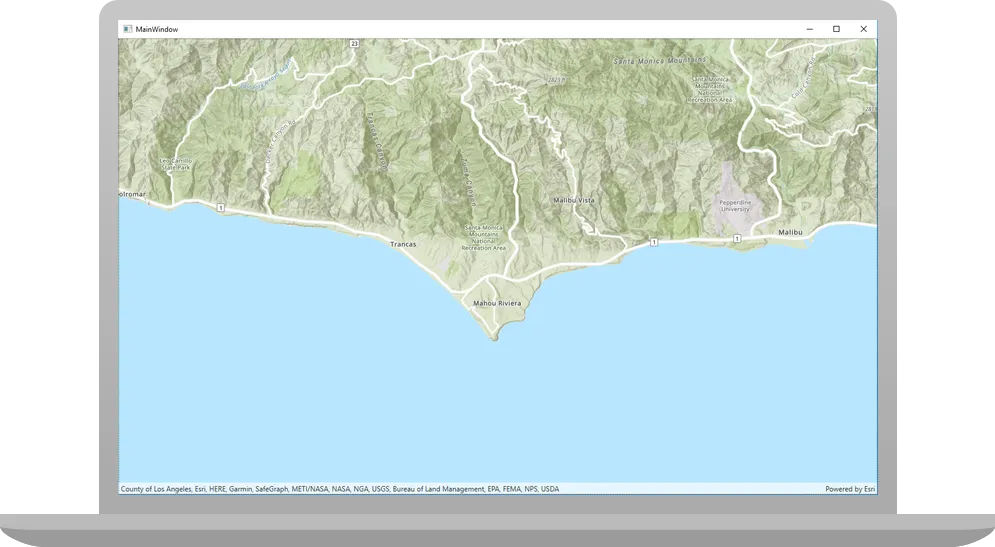Click the Malibu Vista label on map
The image size is (995, 547).
(x=574, y=200)
